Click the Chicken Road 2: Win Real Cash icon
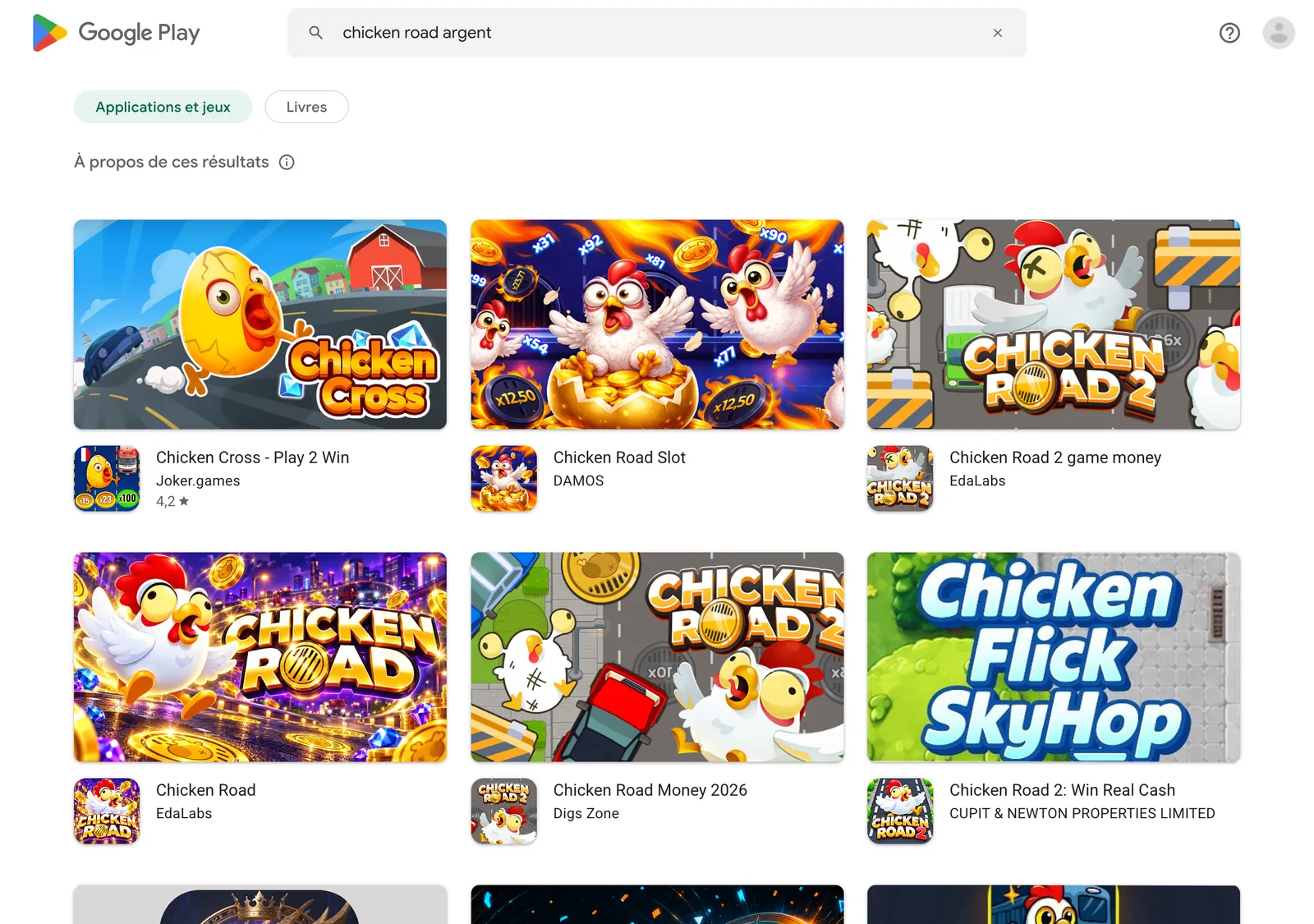Screen dimensions: 1314x924 click(900, 811)
